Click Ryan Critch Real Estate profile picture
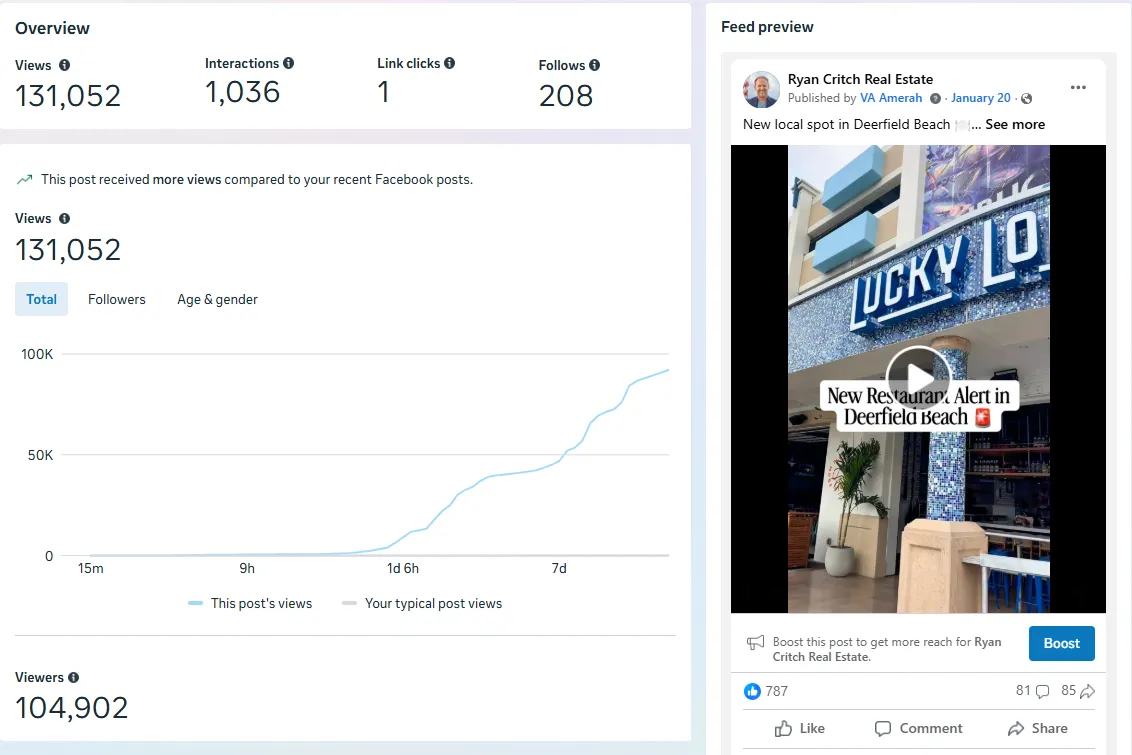This screenshot has width=1132, height=755. coord(762,89)
